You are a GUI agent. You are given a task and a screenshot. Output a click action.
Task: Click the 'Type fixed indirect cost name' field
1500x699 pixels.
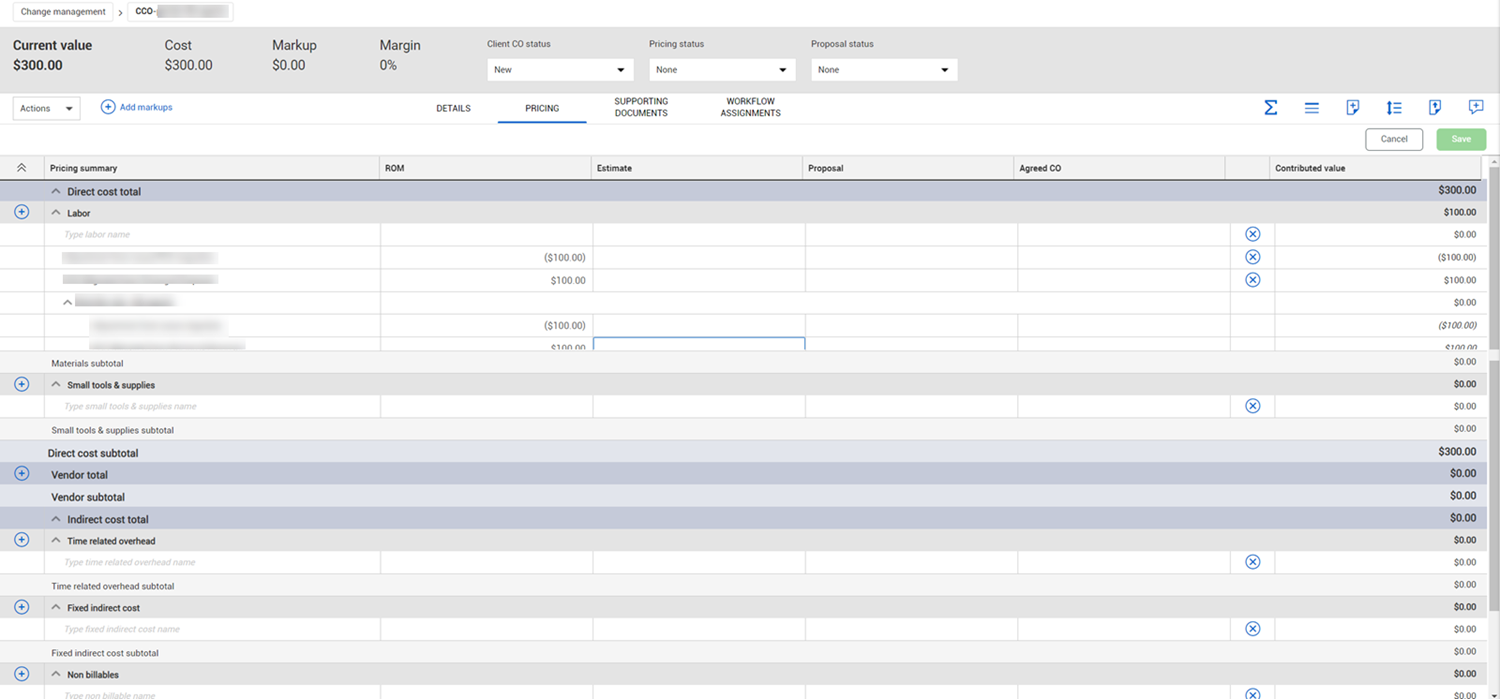point(212,630)
